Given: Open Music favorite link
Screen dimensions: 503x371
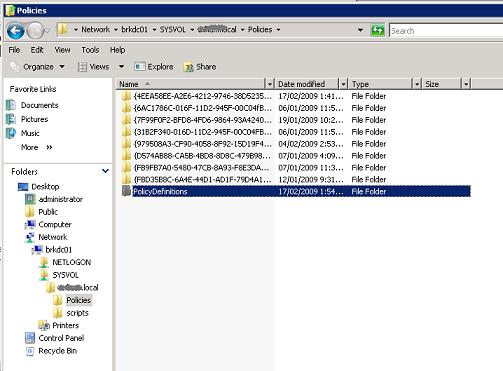Looking at the screenshot, I should coord(30,133).
